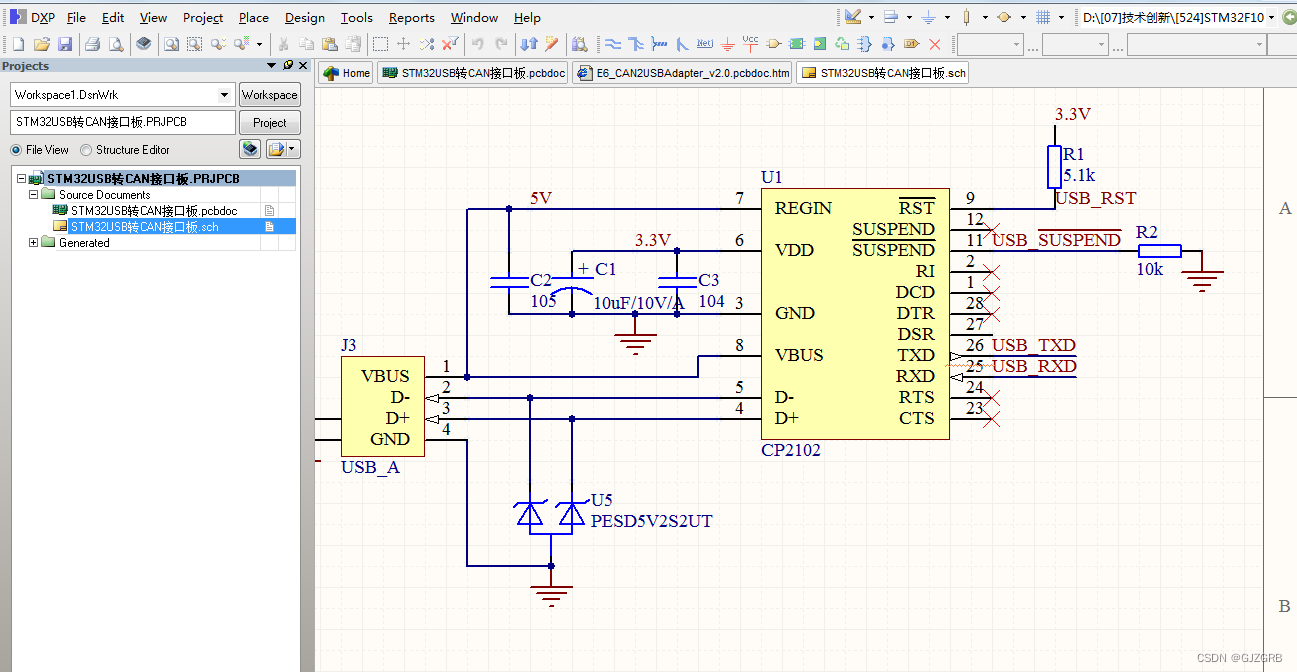The height and width of the screenshot is (672, 1297).
Task: Open the Workspace1.DsnWrk dropdown
Action: tap(224, 94)
